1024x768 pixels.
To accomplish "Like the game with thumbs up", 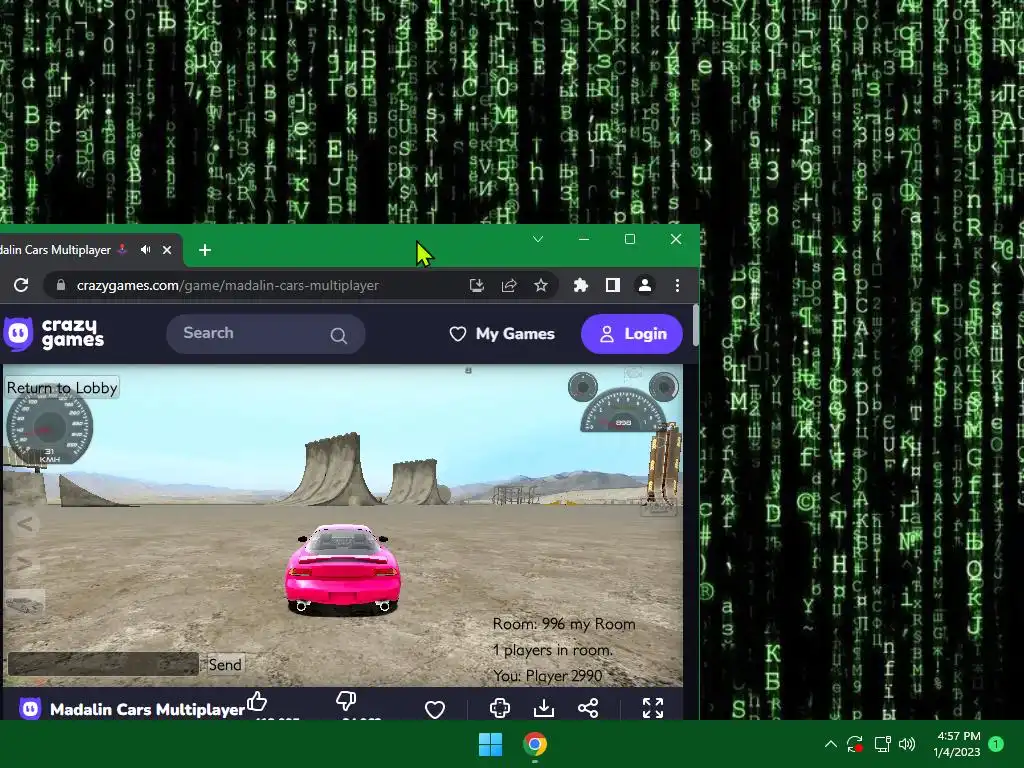I will coord(257,702).
